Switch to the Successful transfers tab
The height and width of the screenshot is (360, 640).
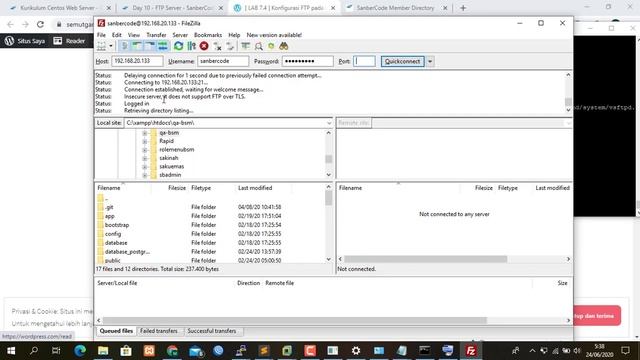(x=212, y=331)
